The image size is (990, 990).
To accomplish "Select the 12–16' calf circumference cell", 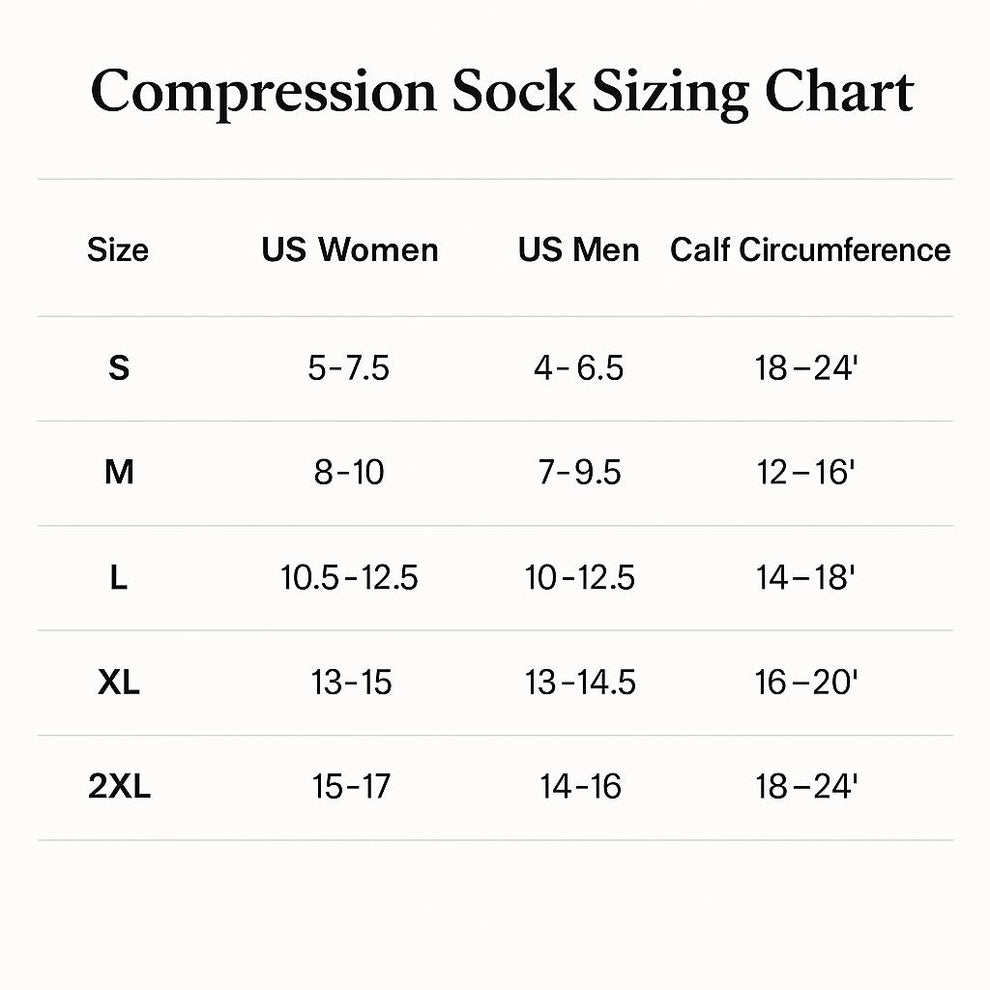I will click(807, 473).
